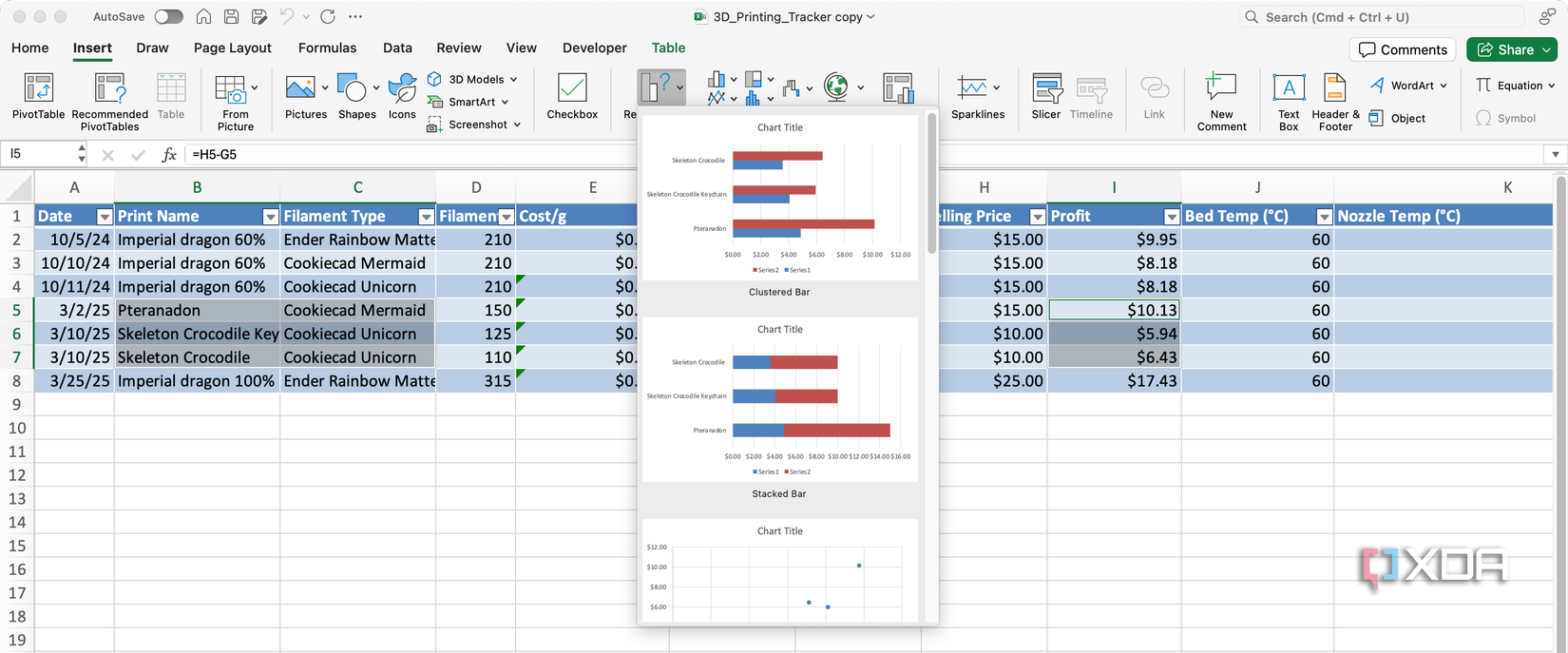The height and width of the screenshot is (653, 1568).
Task: Switch to the Formulas tab
Action: click(x=327, y=48)
